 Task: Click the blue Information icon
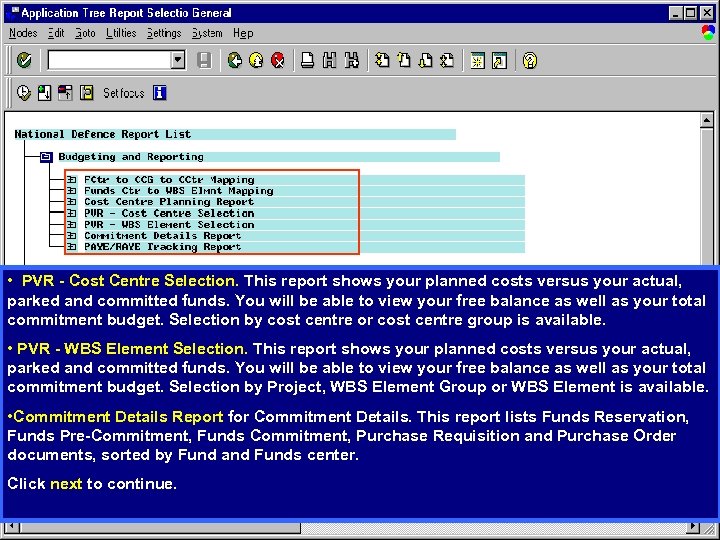click(x=159, y=93)
